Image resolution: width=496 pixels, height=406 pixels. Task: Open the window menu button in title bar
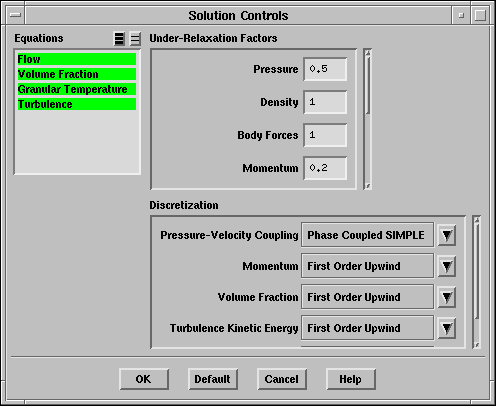tap(15, 15)
